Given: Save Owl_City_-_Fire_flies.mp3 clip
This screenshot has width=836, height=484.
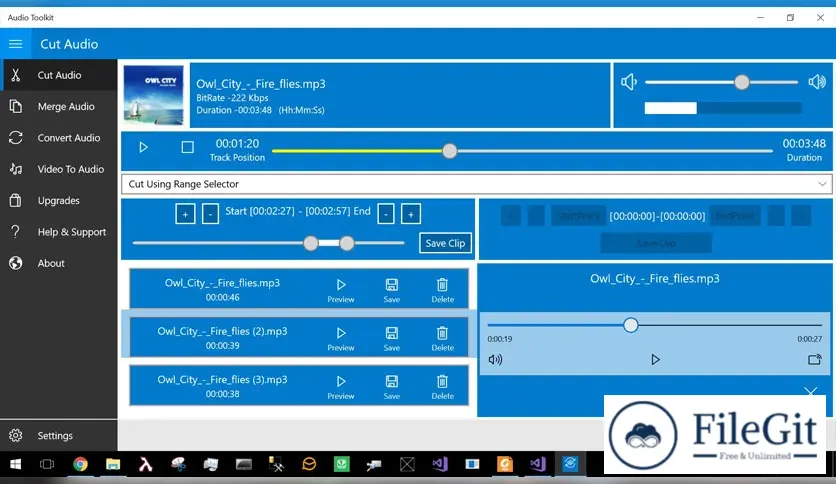Looking at the screenshot, I should point(391,291).
